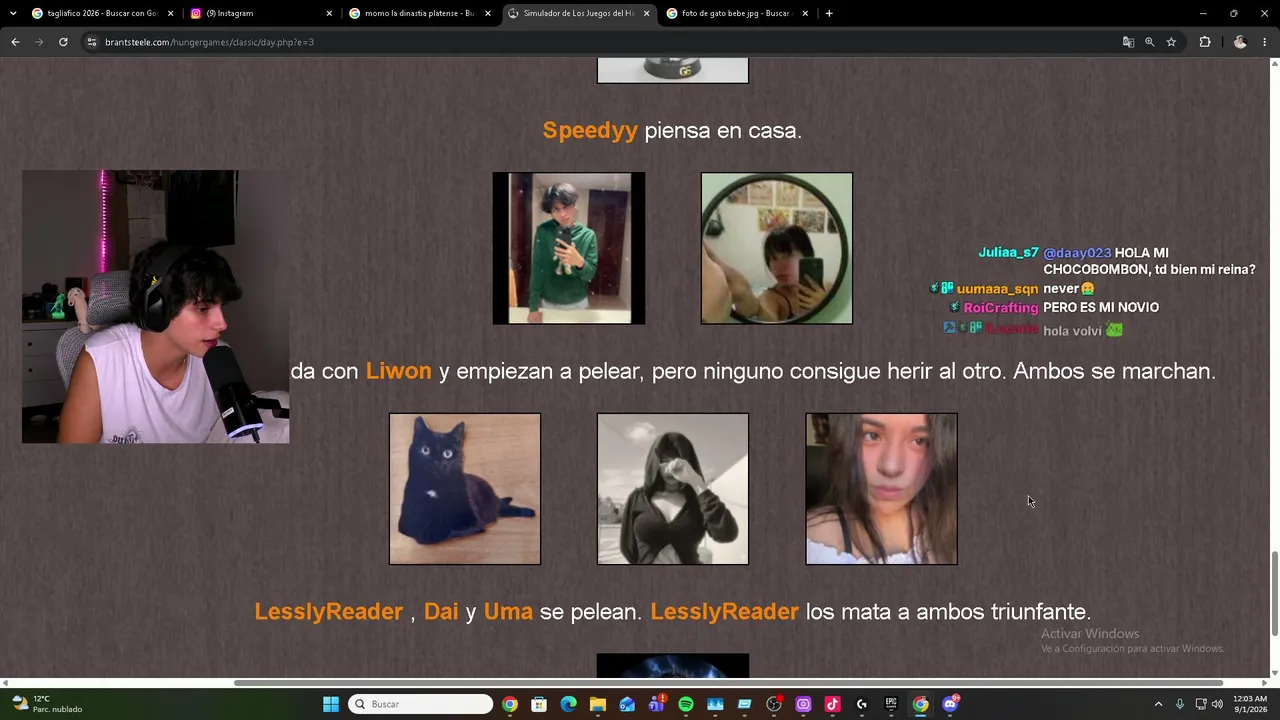
Task: Open Spotify from the taskbar
Action: click(686, 704)
